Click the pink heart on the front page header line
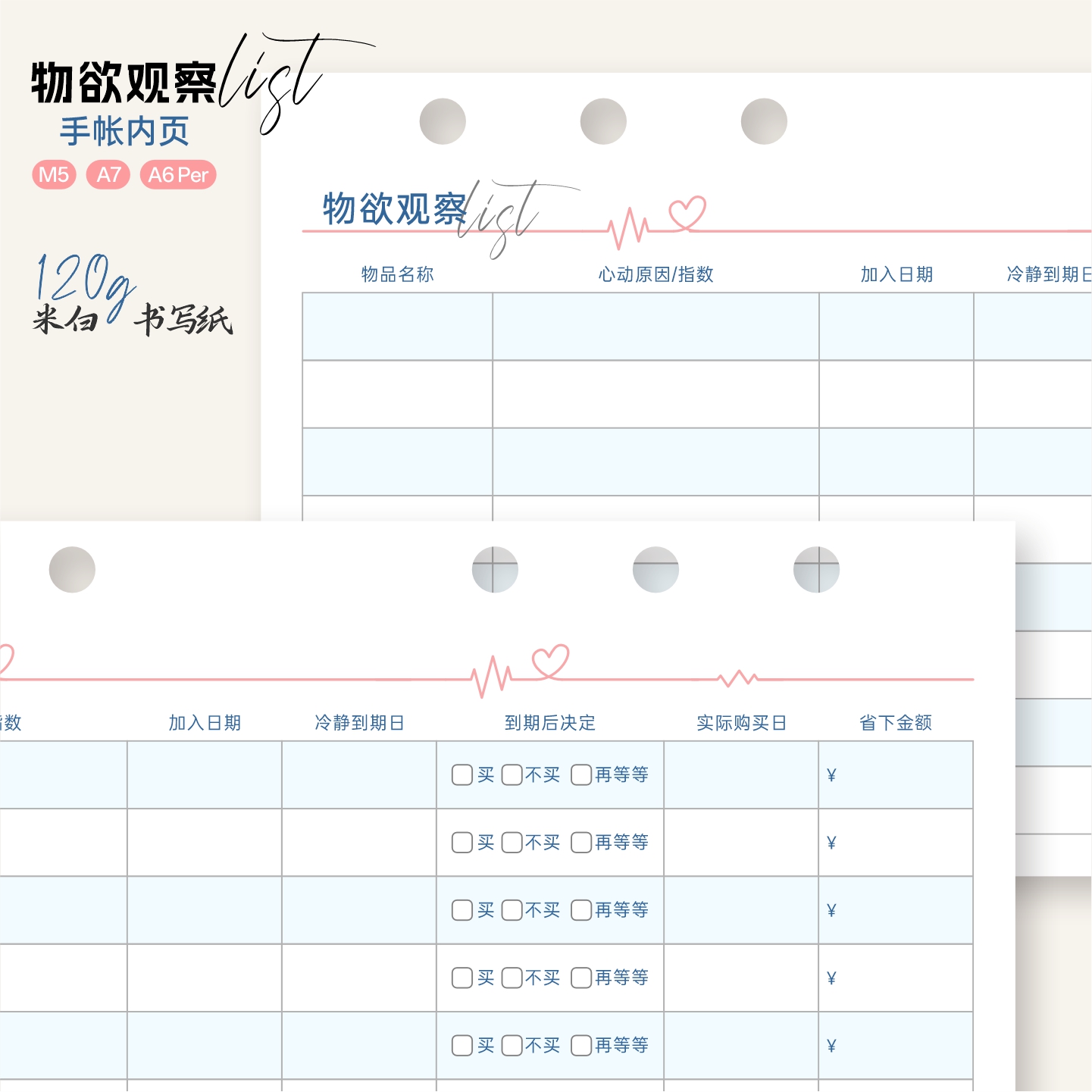Screen dimensions: 1092x1092 (x=551, y=661)
